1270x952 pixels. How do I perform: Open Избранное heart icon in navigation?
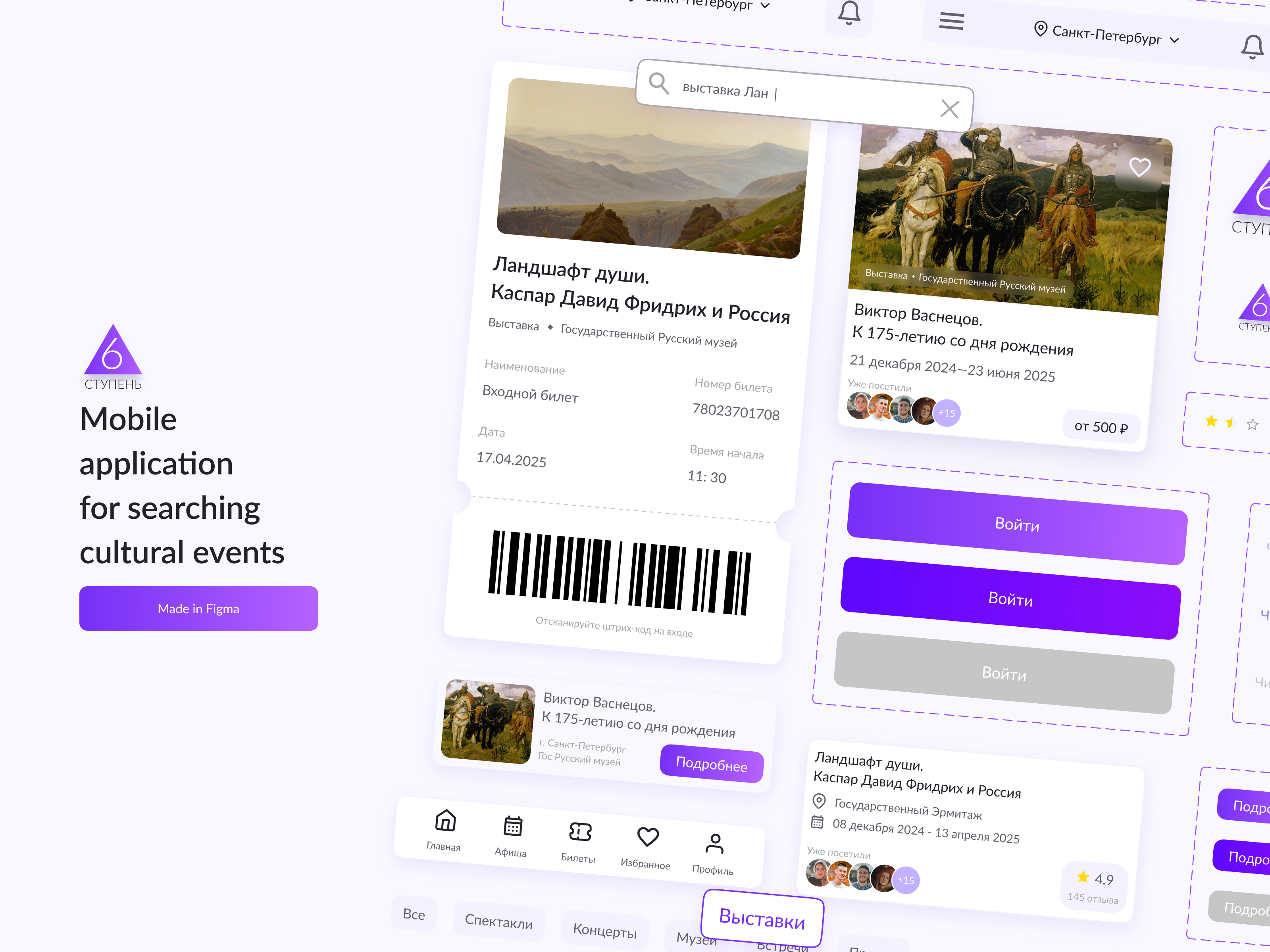648,837
